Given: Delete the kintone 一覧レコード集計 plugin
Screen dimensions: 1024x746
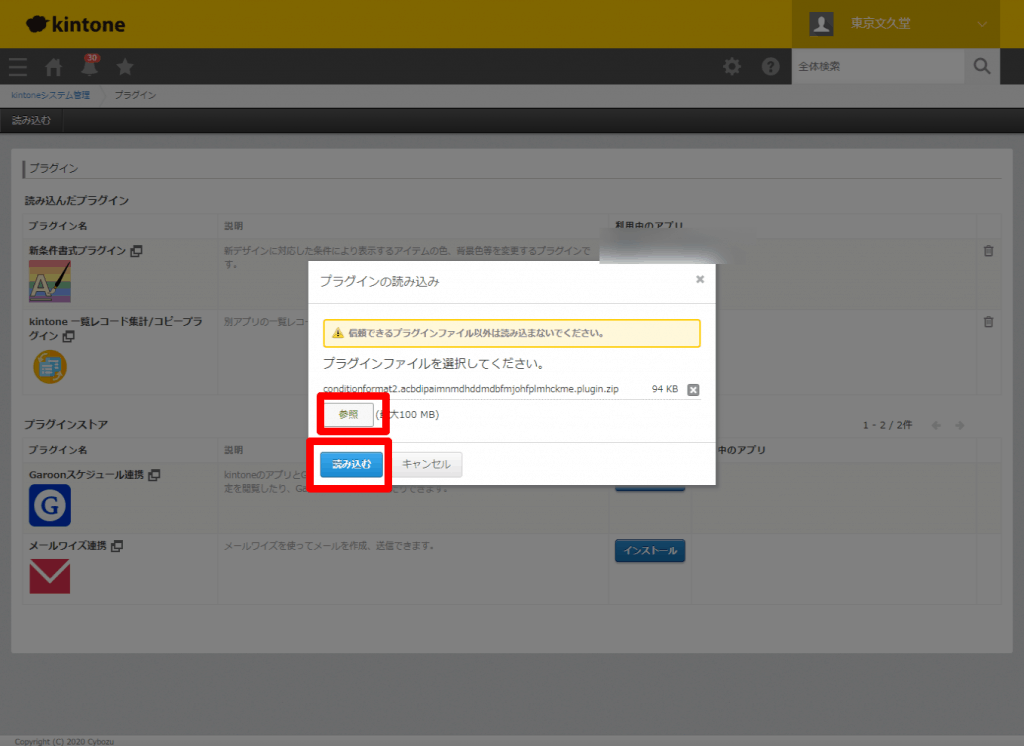Looking at the screenshot, I should [x=988, y=322].
